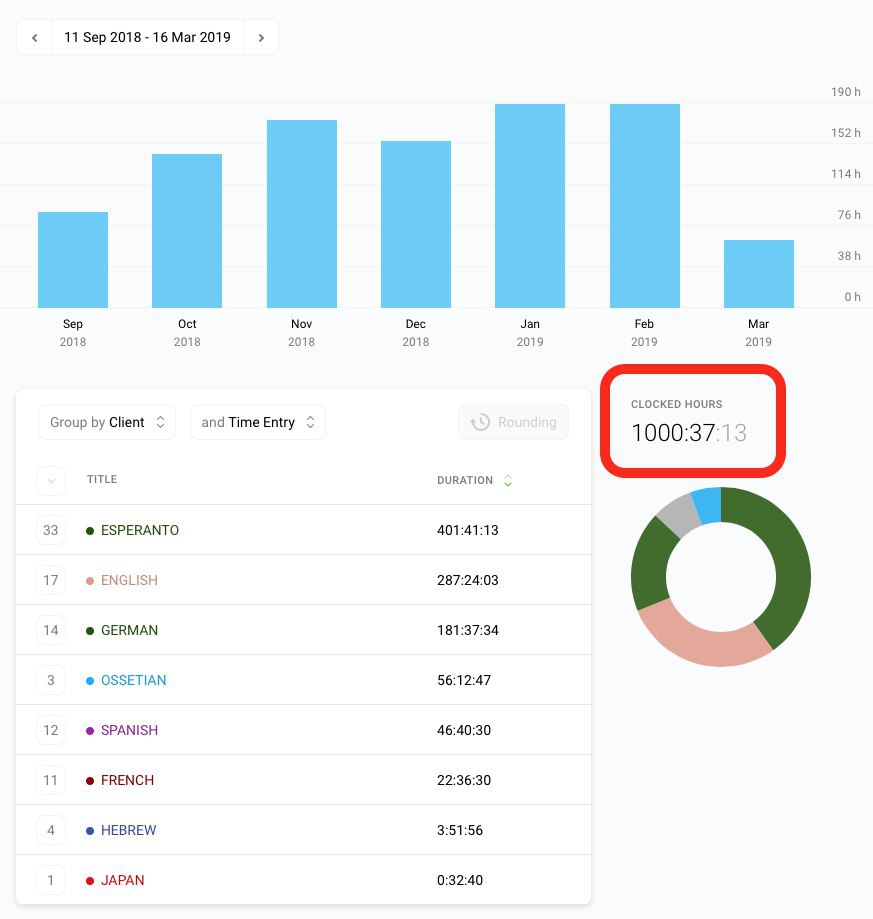
Task: Click the HEBREW duration 3:51:56
Action: pyautogui.click(x=460, y=830)
